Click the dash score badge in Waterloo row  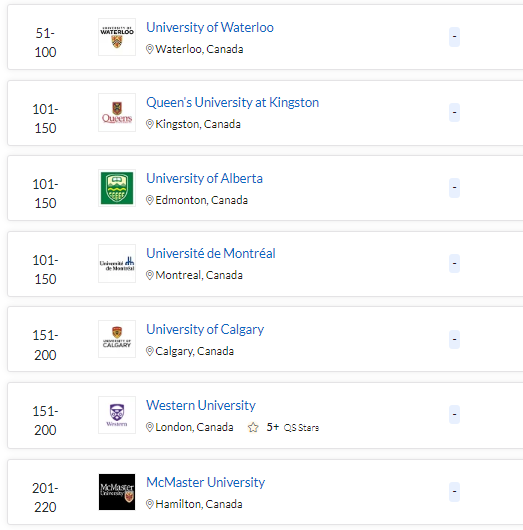[x=454, y=37]
